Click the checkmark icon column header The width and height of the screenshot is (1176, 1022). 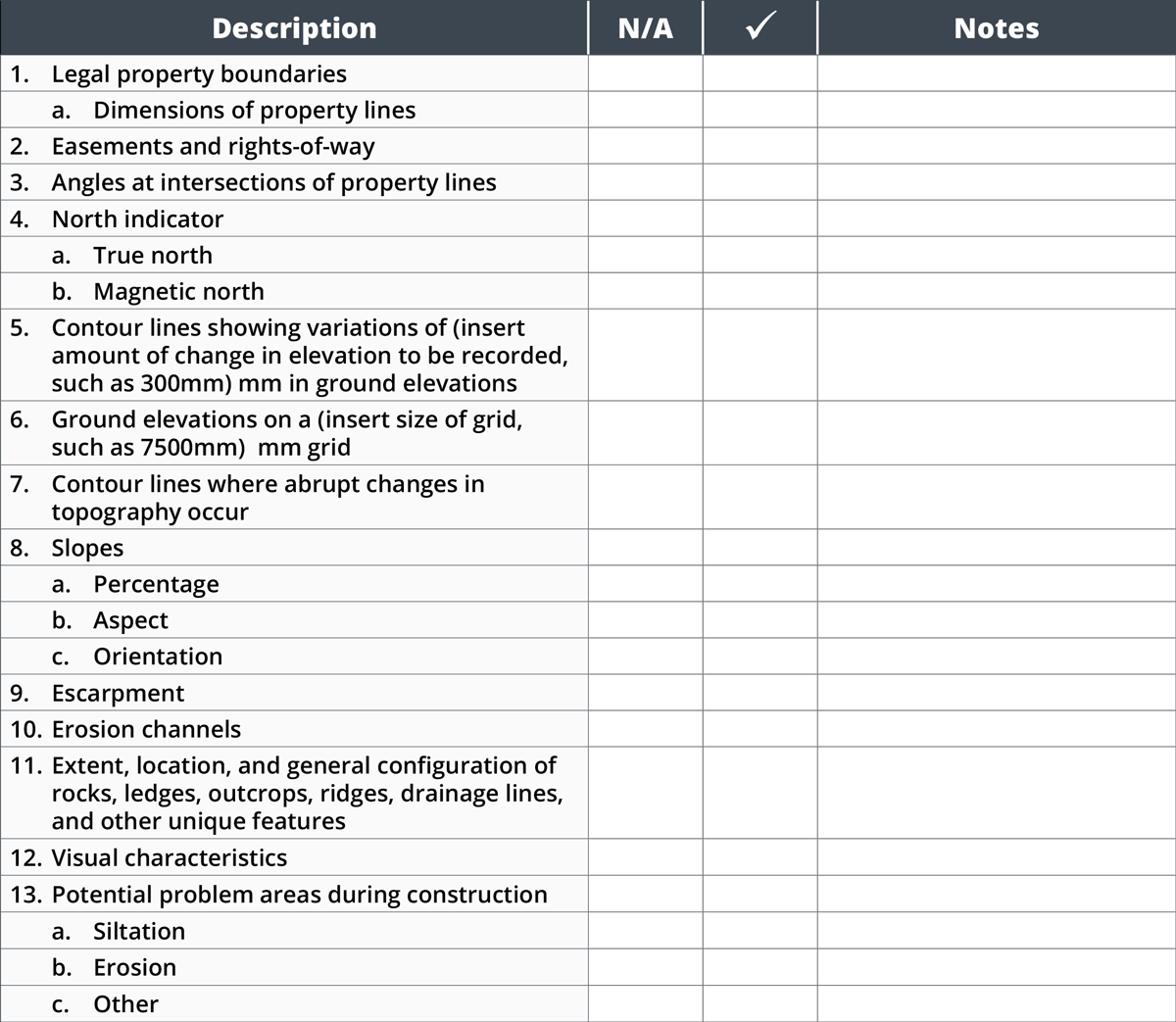[x=760, y=27]
